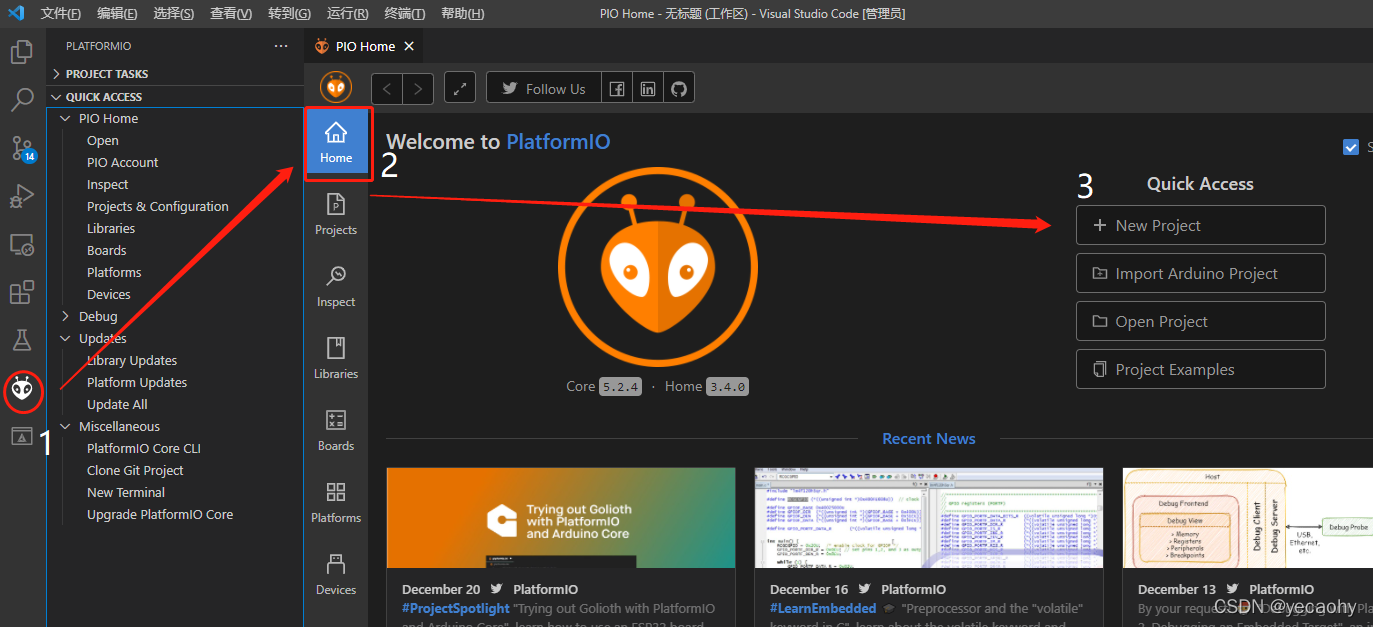Screen dimensions: 1373x627
Task: Click Import Arduino Project button
Action: [1200, 273]
